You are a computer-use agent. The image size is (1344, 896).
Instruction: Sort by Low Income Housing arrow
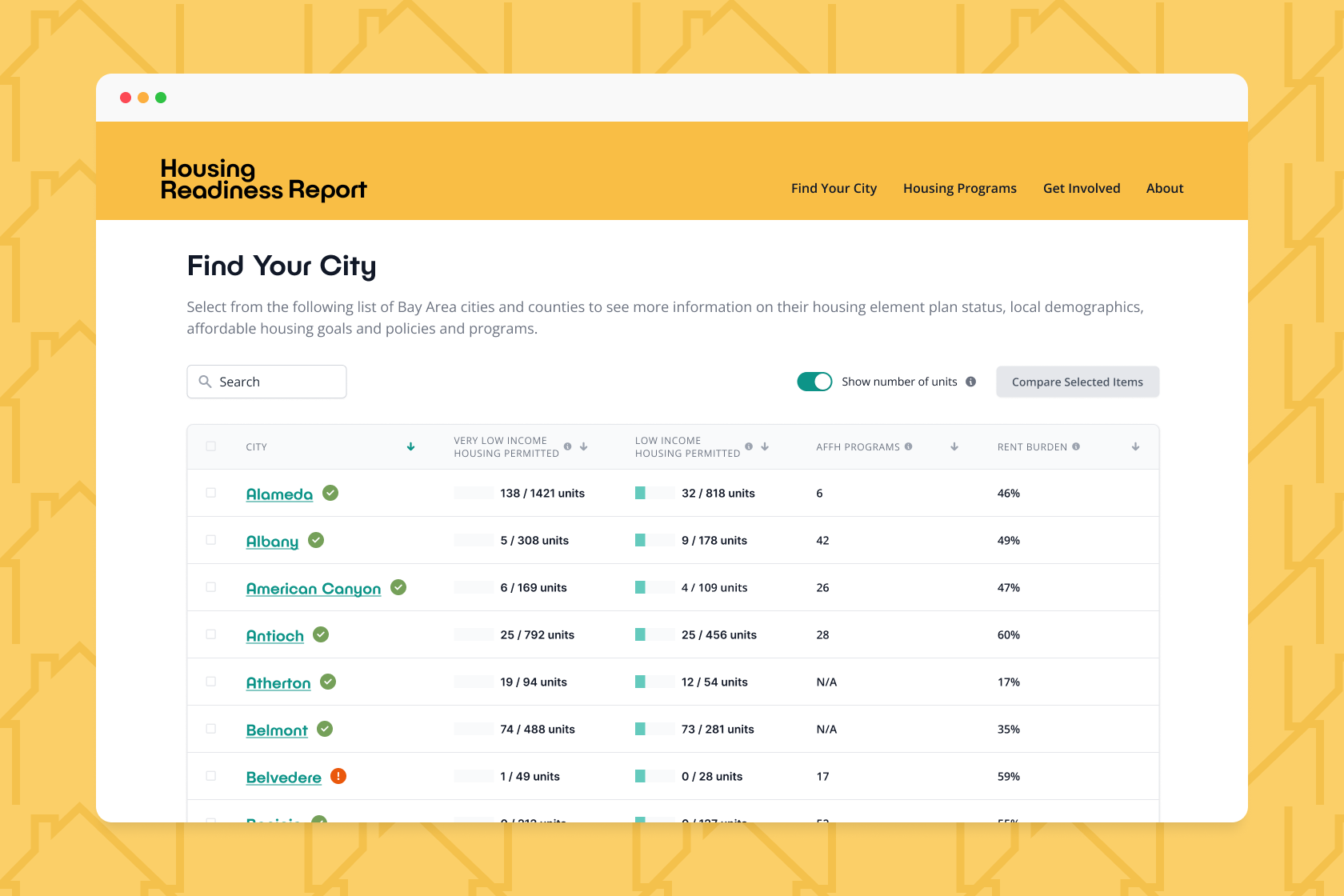tap(765, 446)
